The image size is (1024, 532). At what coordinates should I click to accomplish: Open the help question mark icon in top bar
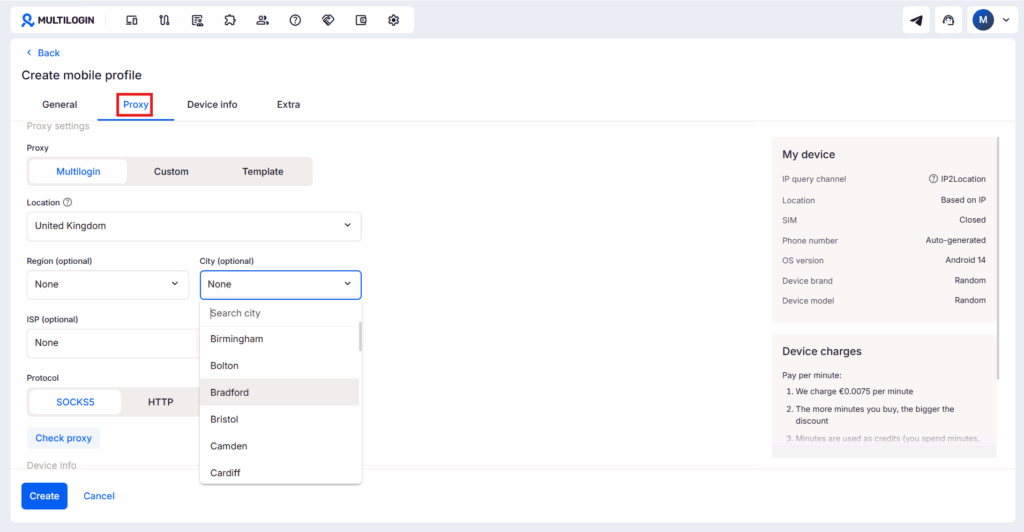click(x=295, y=20)
